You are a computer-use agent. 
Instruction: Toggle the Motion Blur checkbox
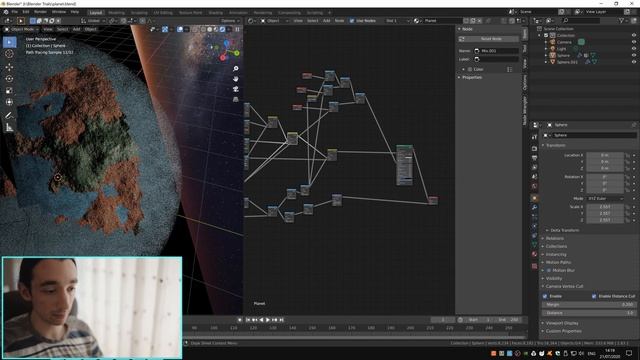[549, 270]
